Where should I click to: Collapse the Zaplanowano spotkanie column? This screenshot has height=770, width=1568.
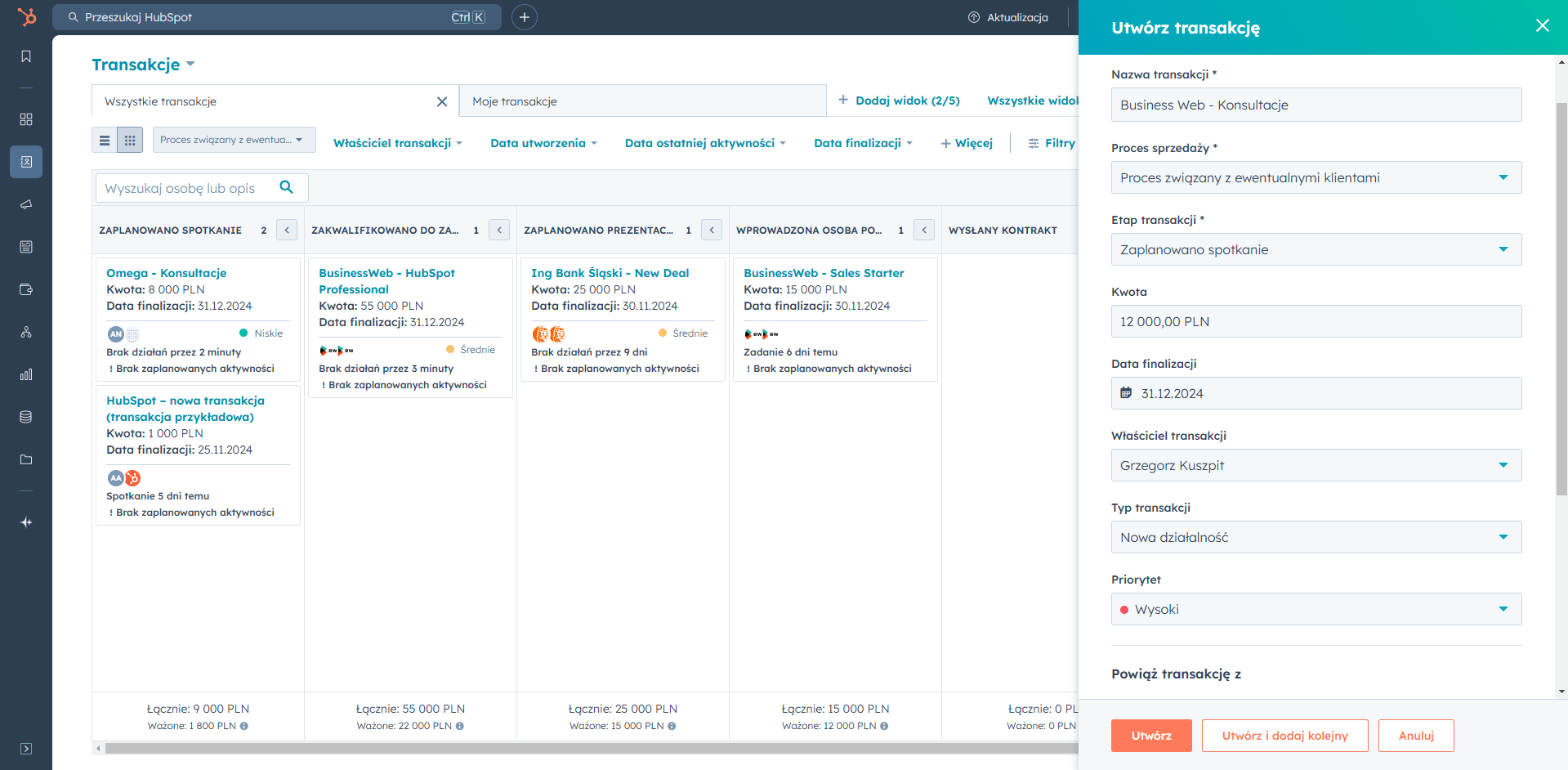tap(287, 230)
